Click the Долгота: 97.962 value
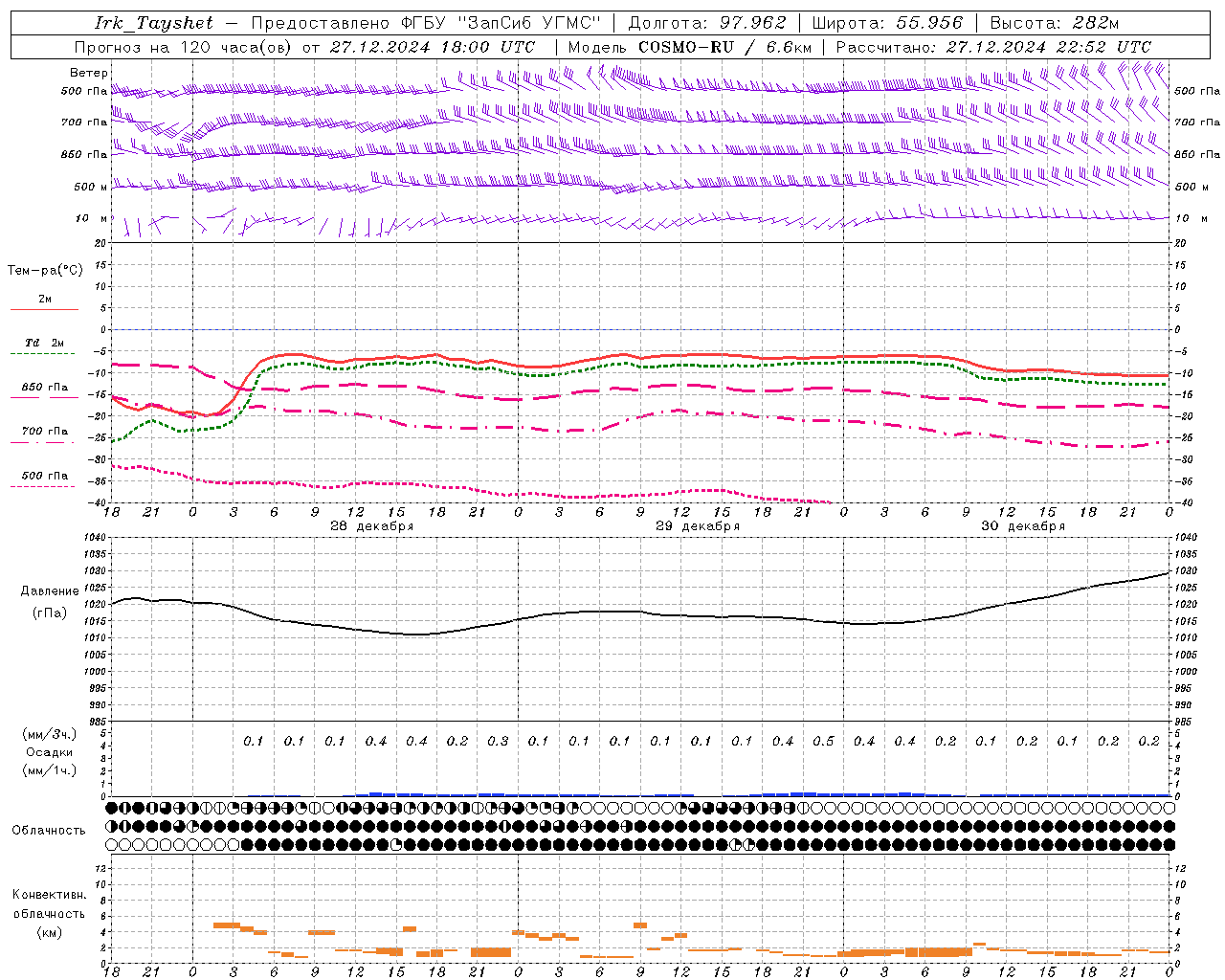1225x980 pixels. pyautogui.click(x=706, y=23)
